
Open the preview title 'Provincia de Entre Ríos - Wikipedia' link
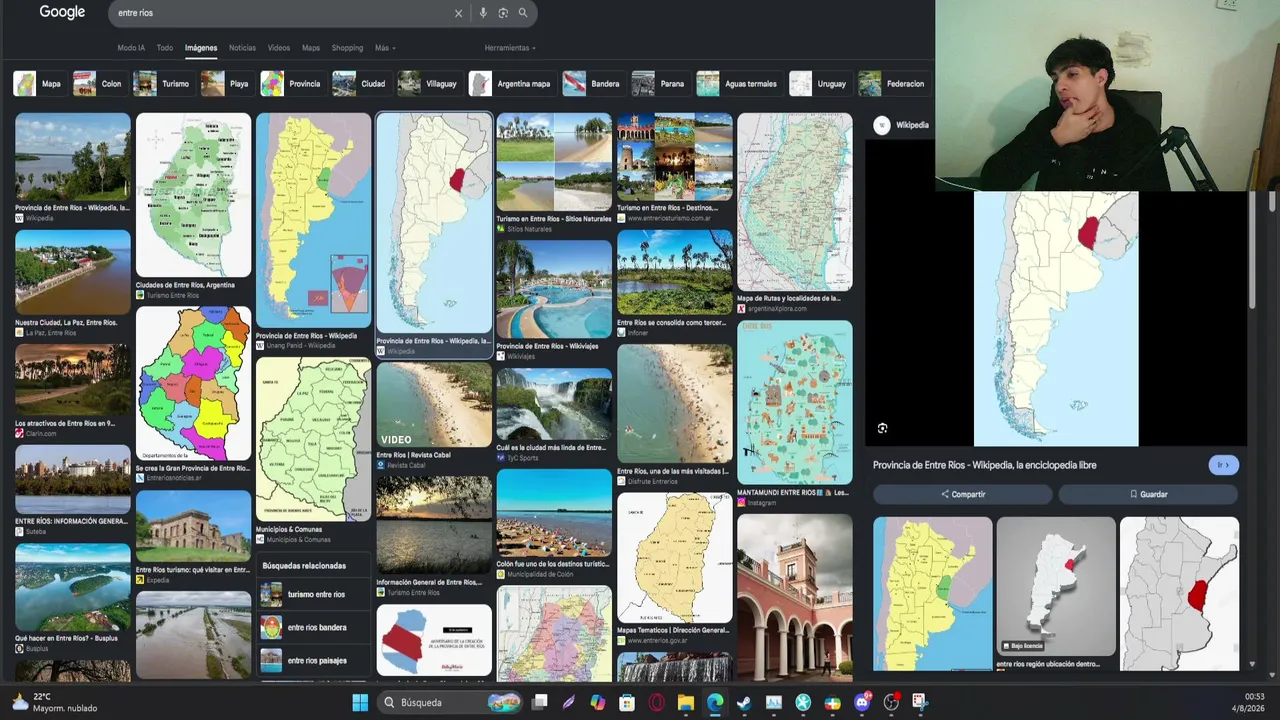pos(985,465)
